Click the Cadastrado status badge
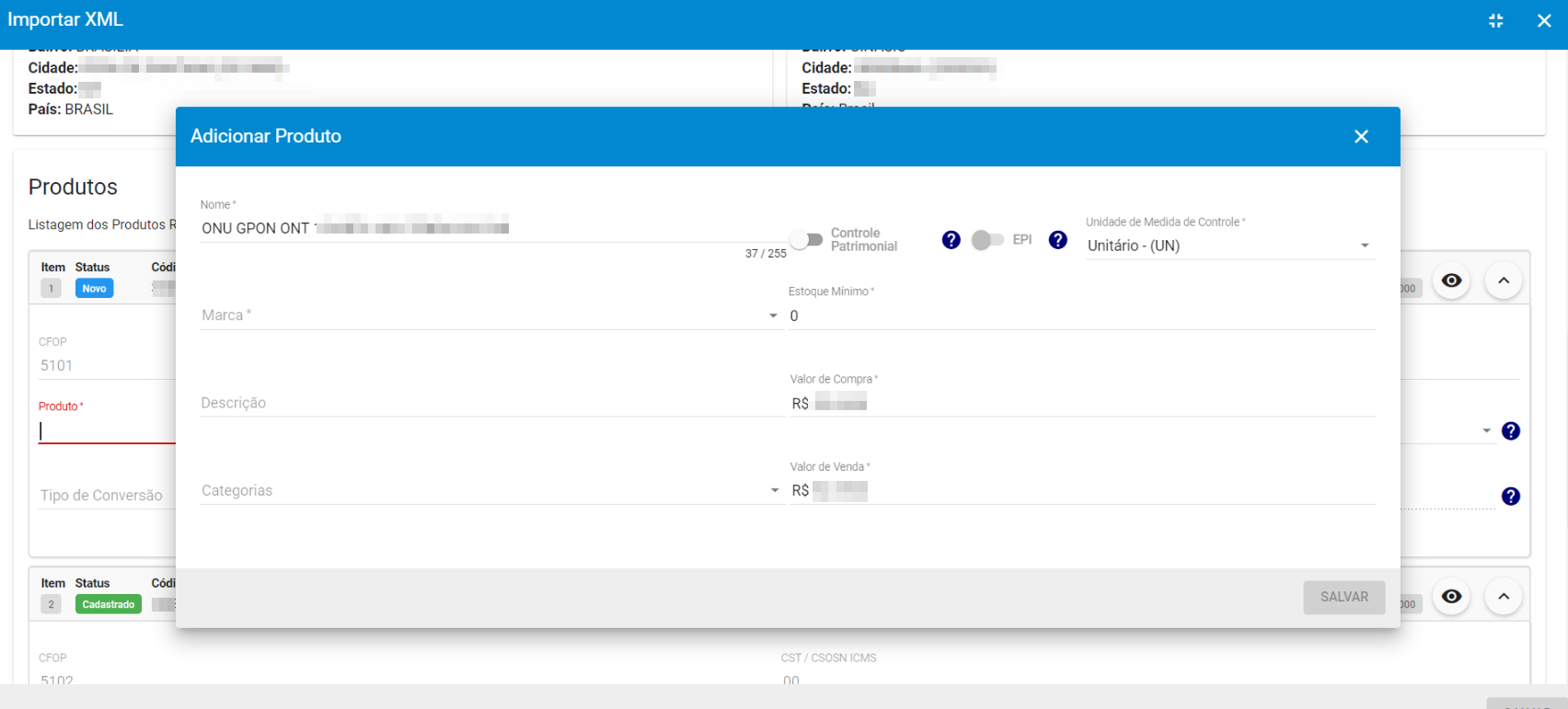1568x709 pixels. (x=109, y=604)
